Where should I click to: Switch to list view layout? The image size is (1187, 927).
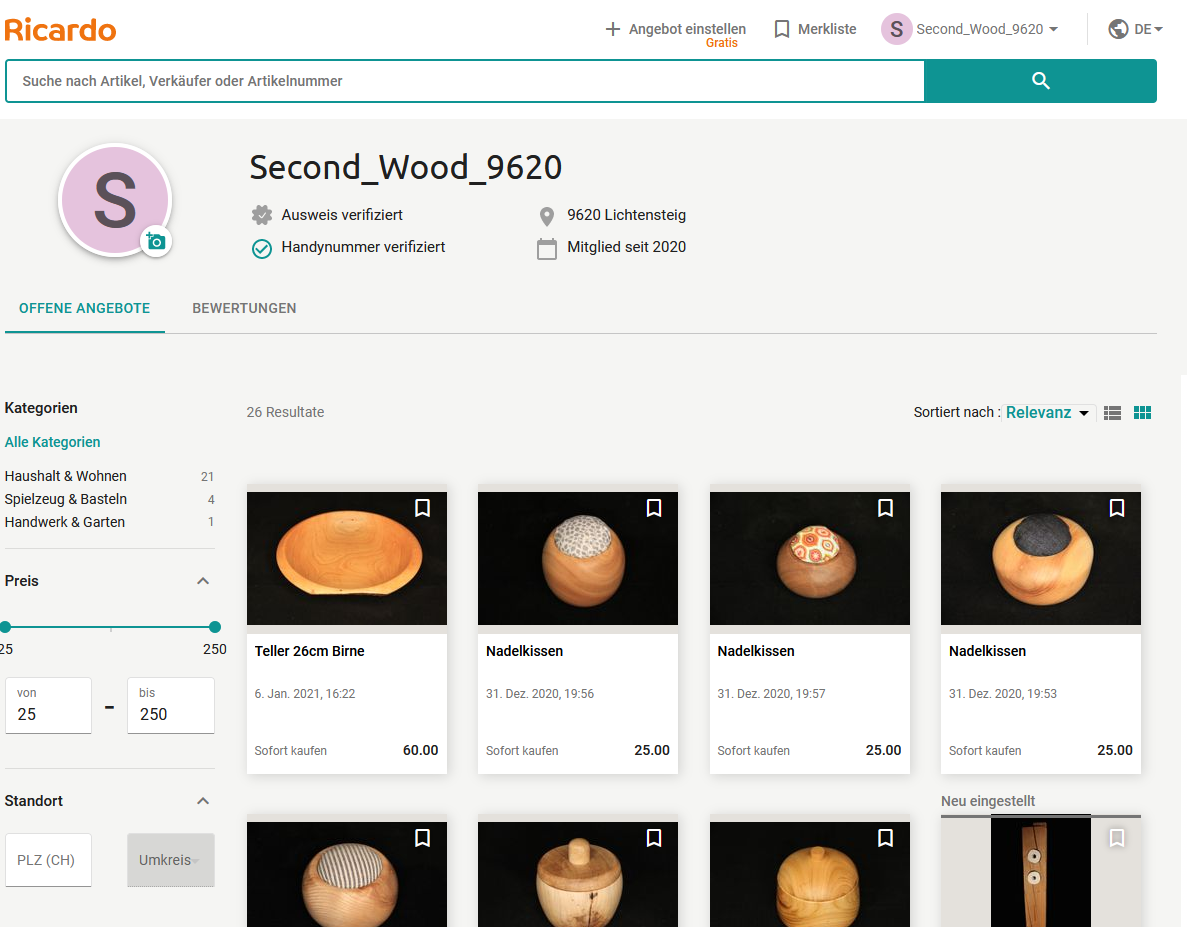(1112, 411)
